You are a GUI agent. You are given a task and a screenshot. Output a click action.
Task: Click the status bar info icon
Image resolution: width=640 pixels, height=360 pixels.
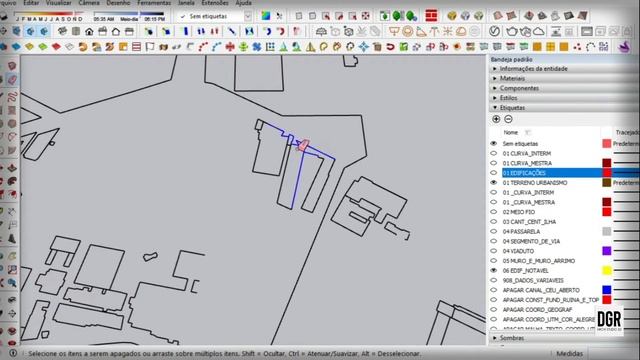coord(13,353)
